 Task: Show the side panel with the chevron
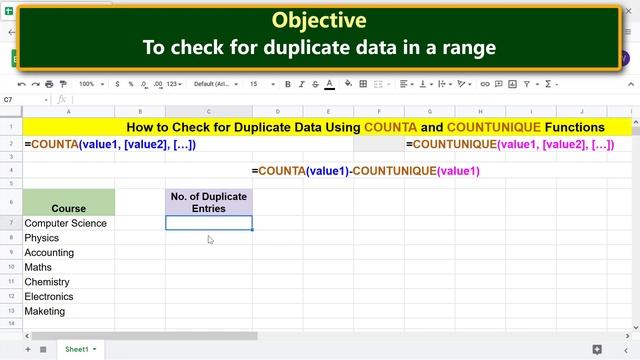pos(626,350)
